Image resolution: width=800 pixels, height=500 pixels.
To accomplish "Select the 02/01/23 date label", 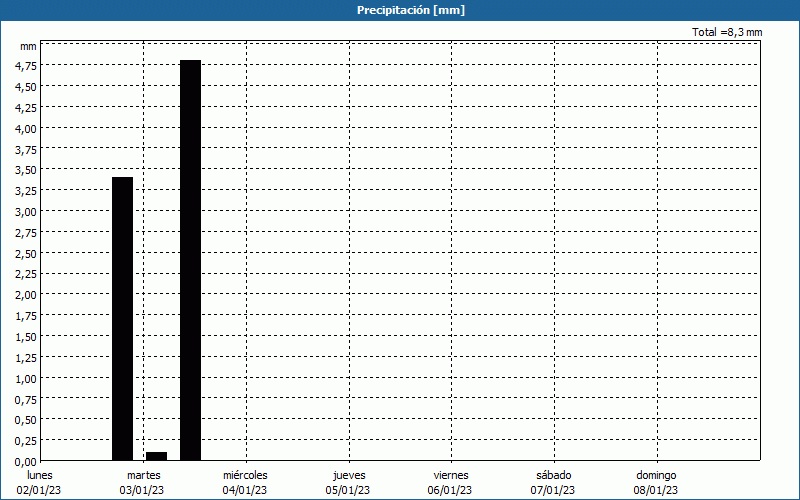I will tap(39, 490).
